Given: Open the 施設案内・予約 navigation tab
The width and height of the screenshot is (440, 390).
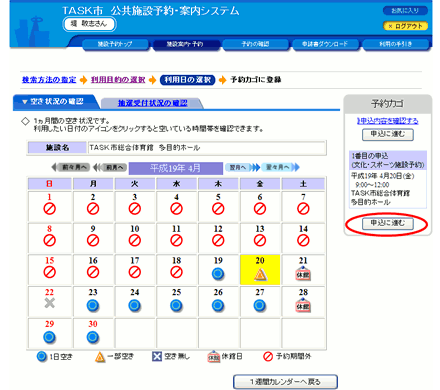Looking at the screenshot, I should pyautogui.click(x=185, y=44).
